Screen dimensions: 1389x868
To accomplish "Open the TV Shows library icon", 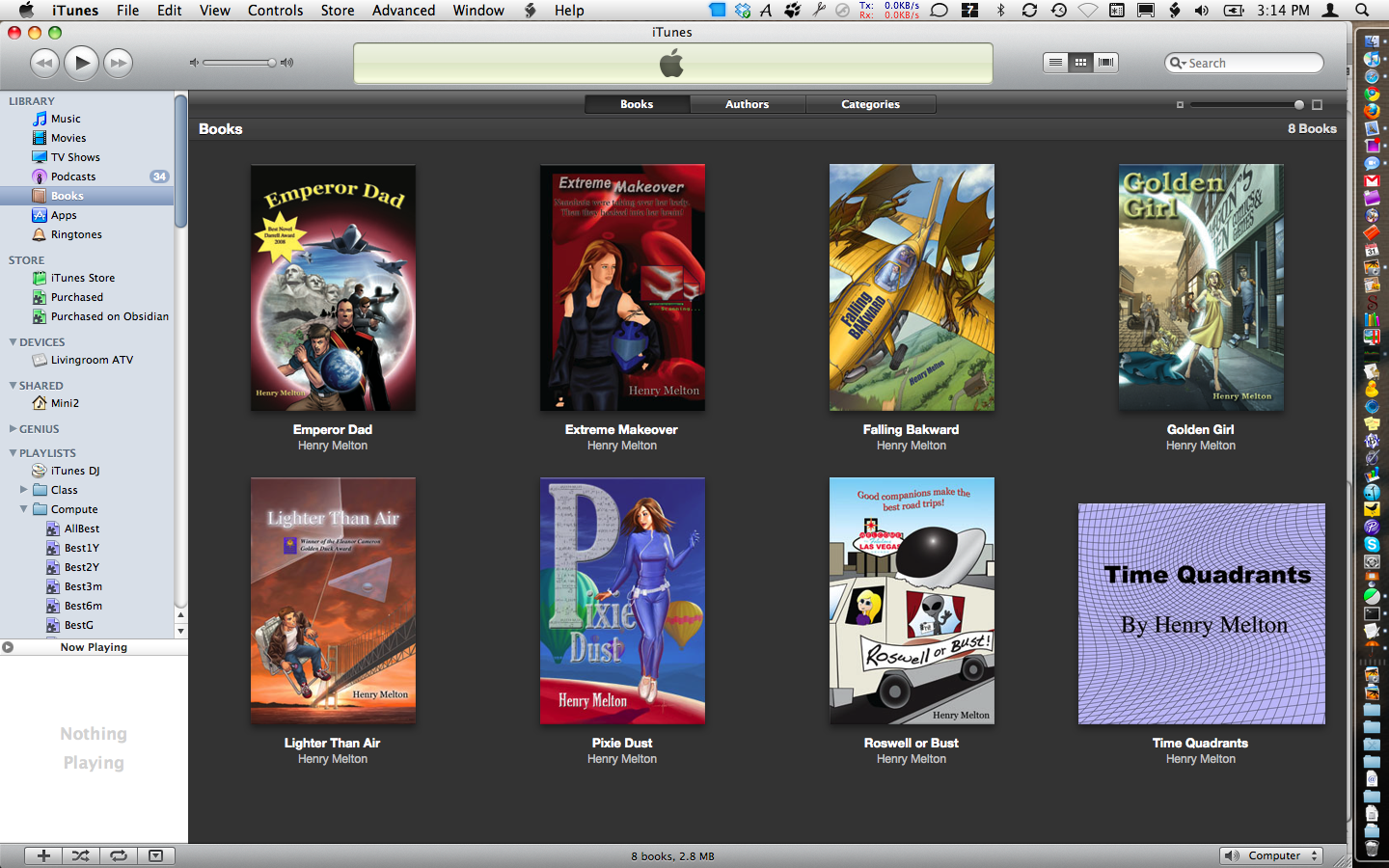I will [40, 157].
